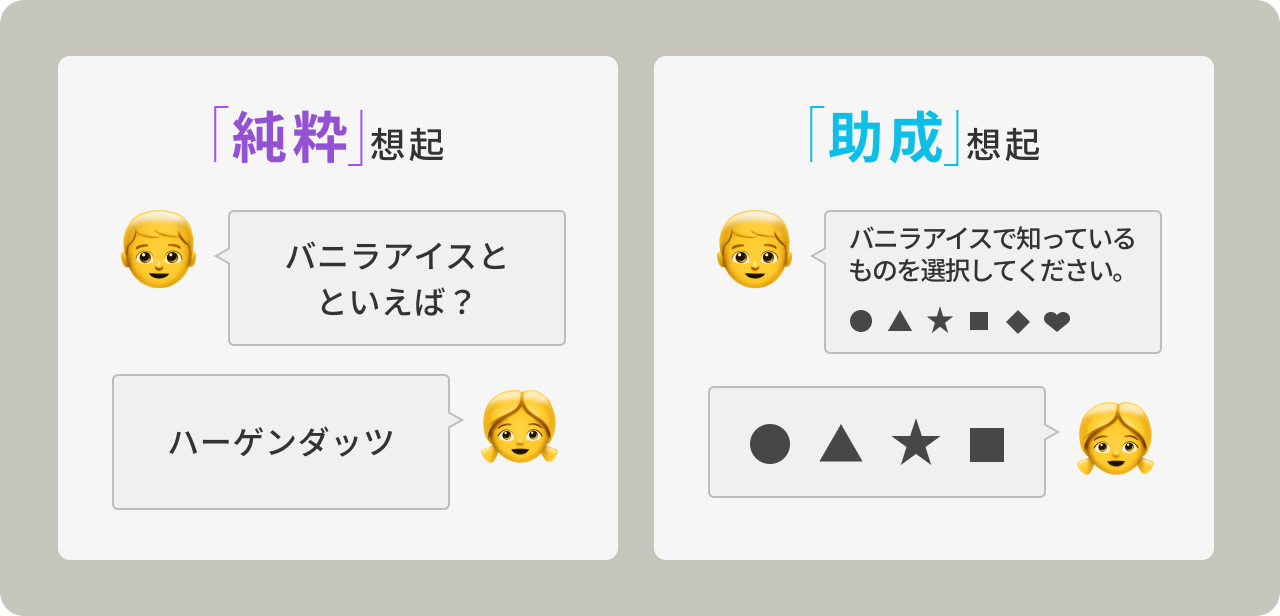Click the 想起 text next to 助成
This screenshot has height=616, width=1280.
[x=1003, y=145]
